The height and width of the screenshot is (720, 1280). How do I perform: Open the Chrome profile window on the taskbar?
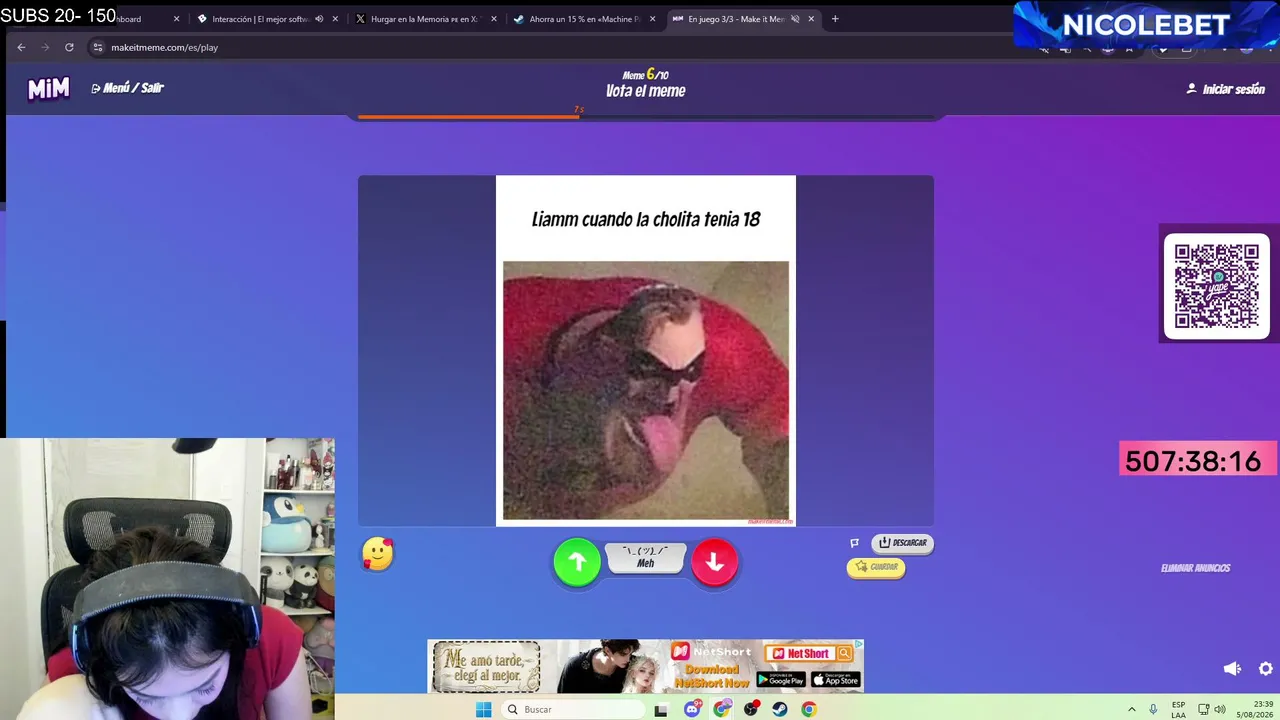[x=722, y=709]
